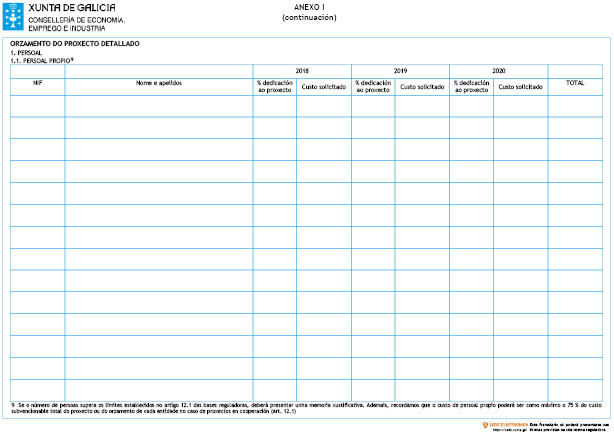Click TOTAL input cell directly below TOTAL header
614x433 pixels.
(575, 106)
